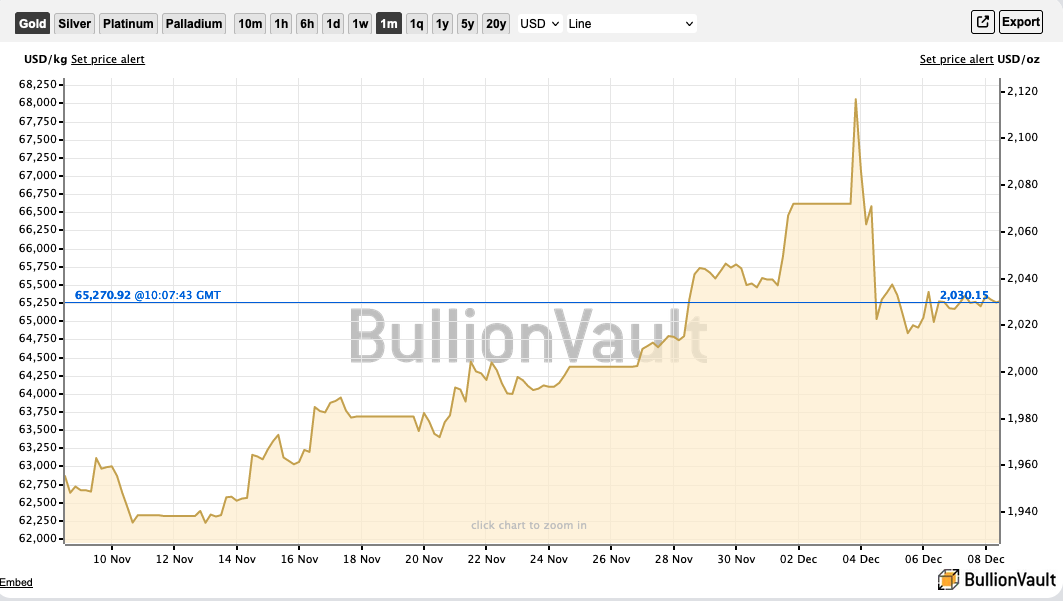Set time range to 1d
Screen dimensions: 1063x601
tap(333, 24)
